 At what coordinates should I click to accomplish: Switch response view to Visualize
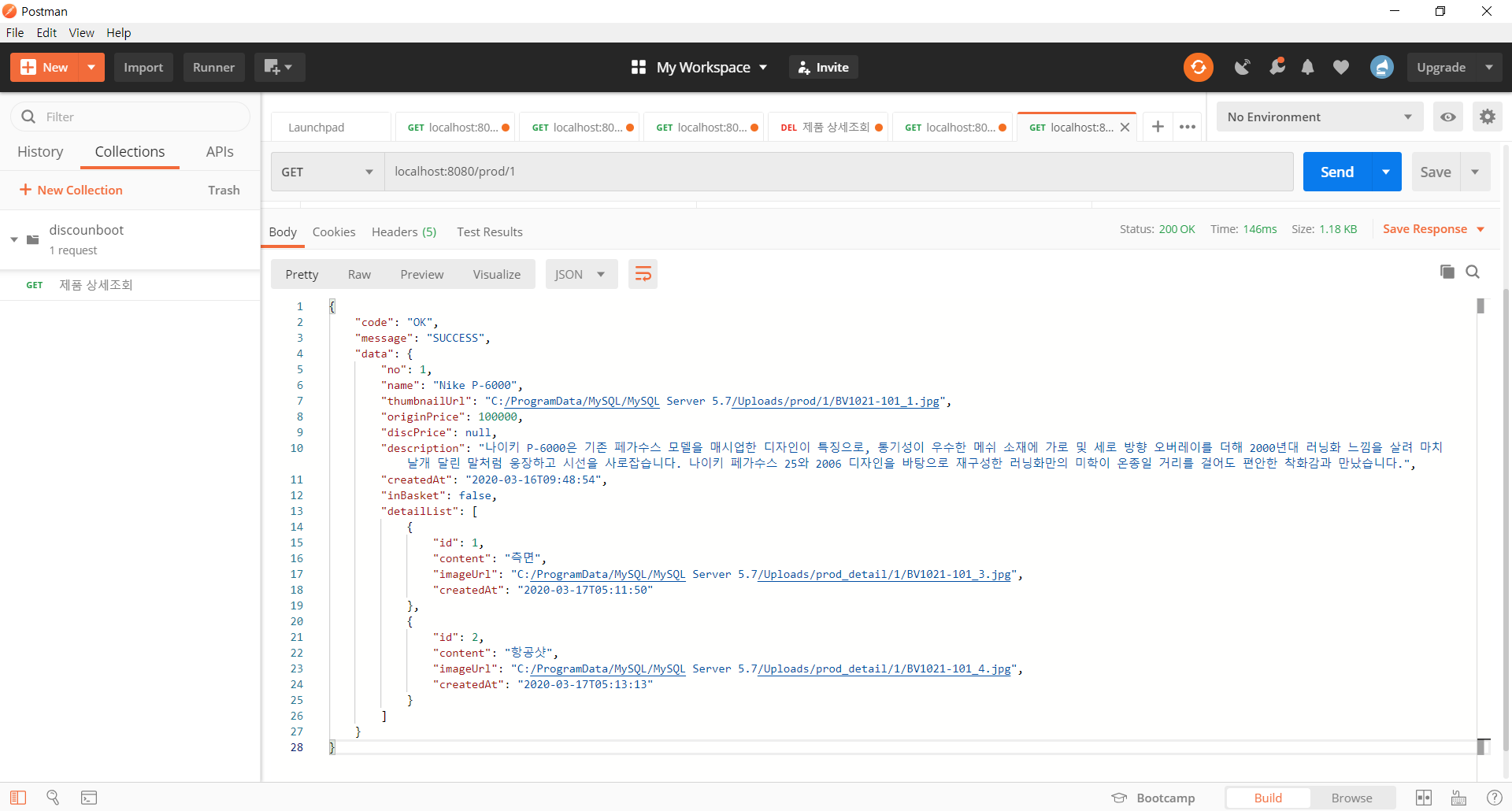tap(497, 274)
